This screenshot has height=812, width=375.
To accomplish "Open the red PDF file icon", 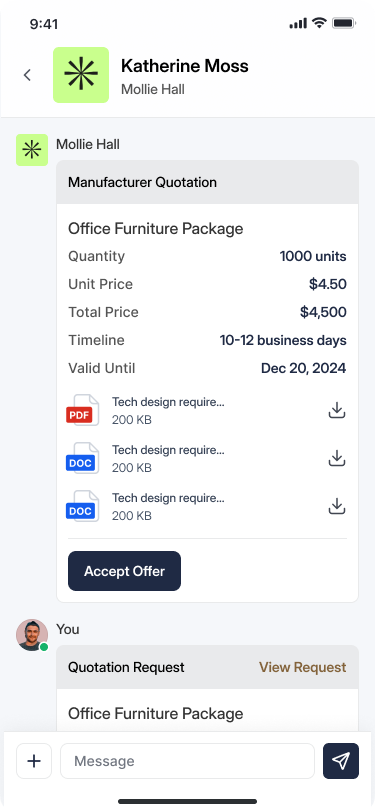I will pos(83,410).
